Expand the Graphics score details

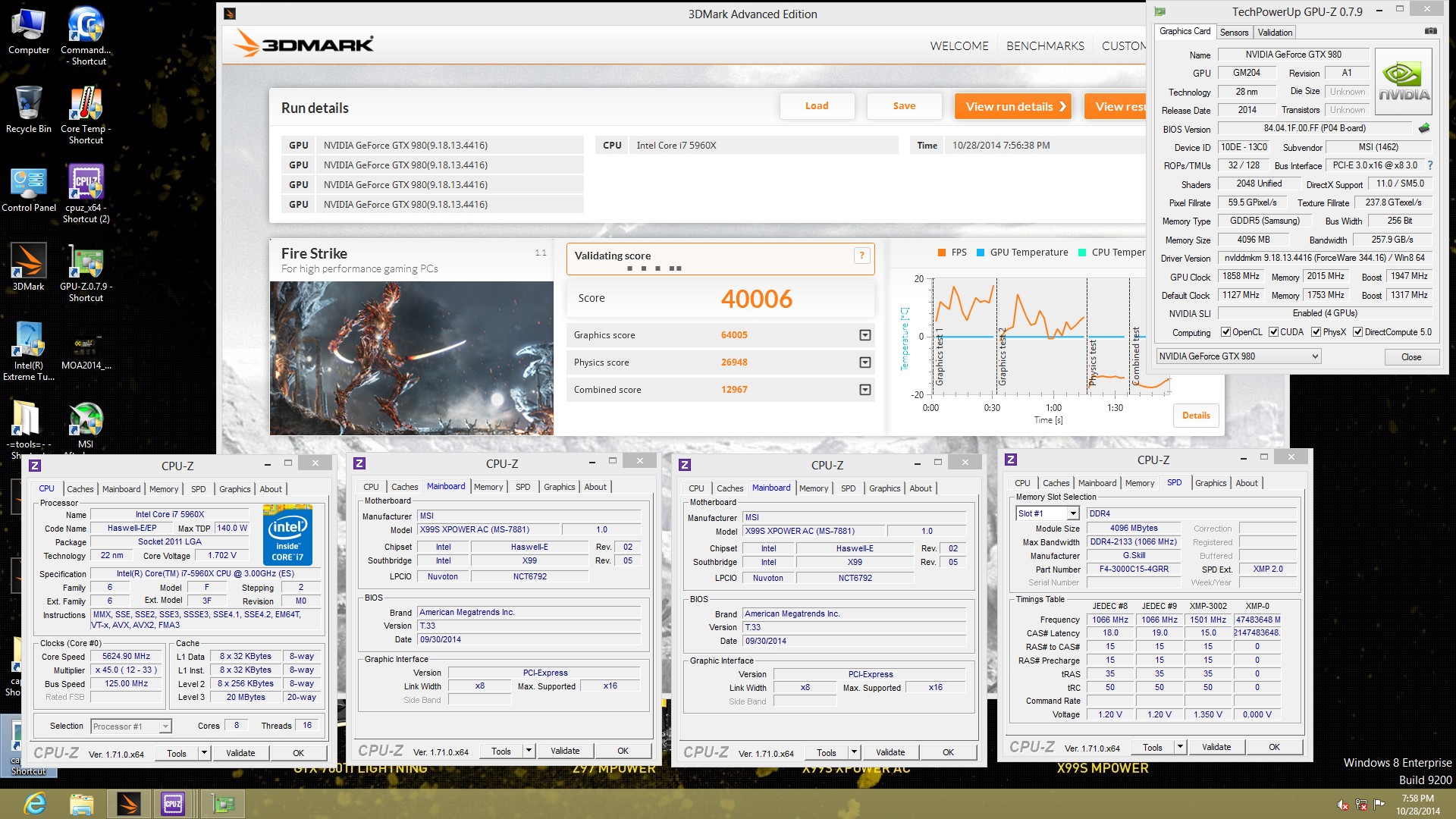(x=864, y=335)
